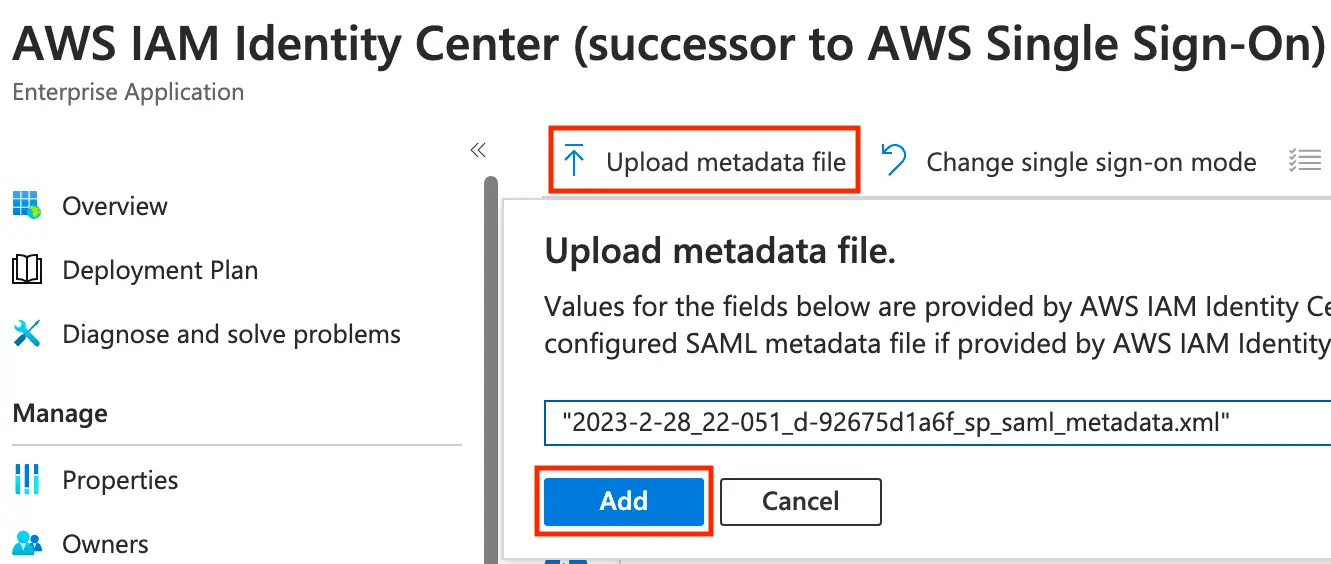This screenshot has height=564, width=1331.
Task: Click the checklist icon at toolbar's right edge
Action: (x=1305, y=161)
